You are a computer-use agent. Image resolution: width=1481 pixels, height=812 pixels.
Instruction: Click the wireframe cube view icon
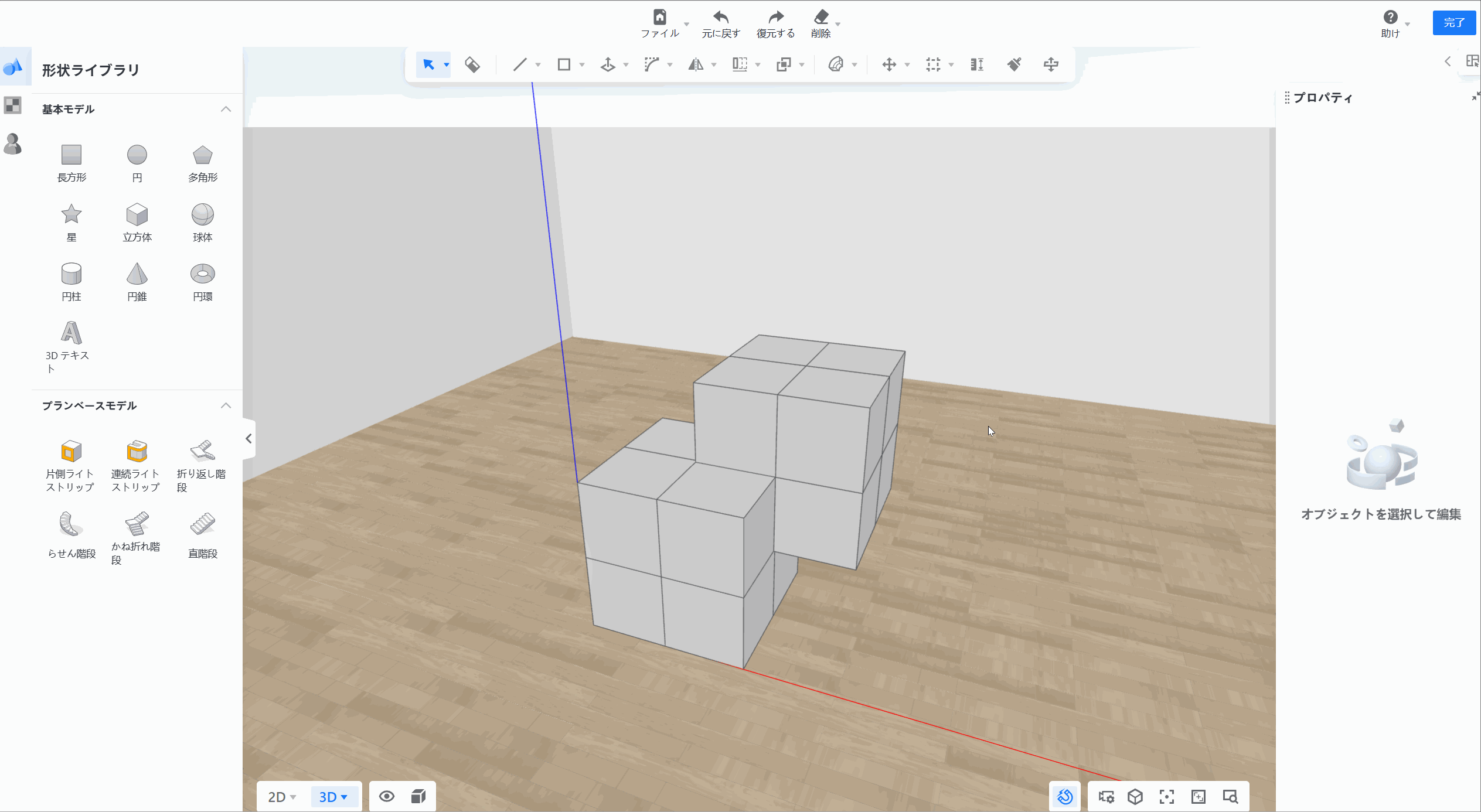click(x=1135, y=797)
